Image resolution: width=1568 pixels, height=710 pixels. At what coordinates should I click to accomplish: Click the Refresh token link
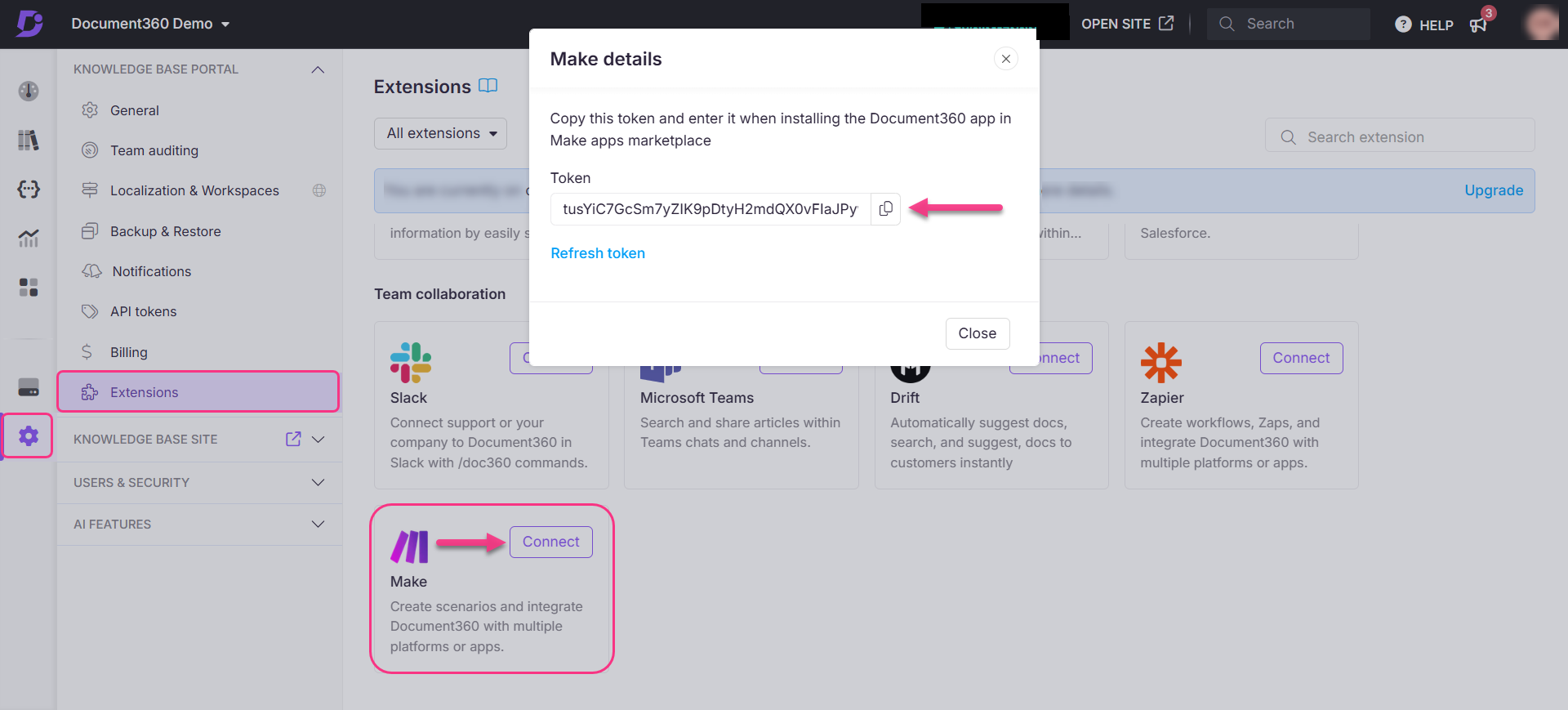tap(598, 253)
